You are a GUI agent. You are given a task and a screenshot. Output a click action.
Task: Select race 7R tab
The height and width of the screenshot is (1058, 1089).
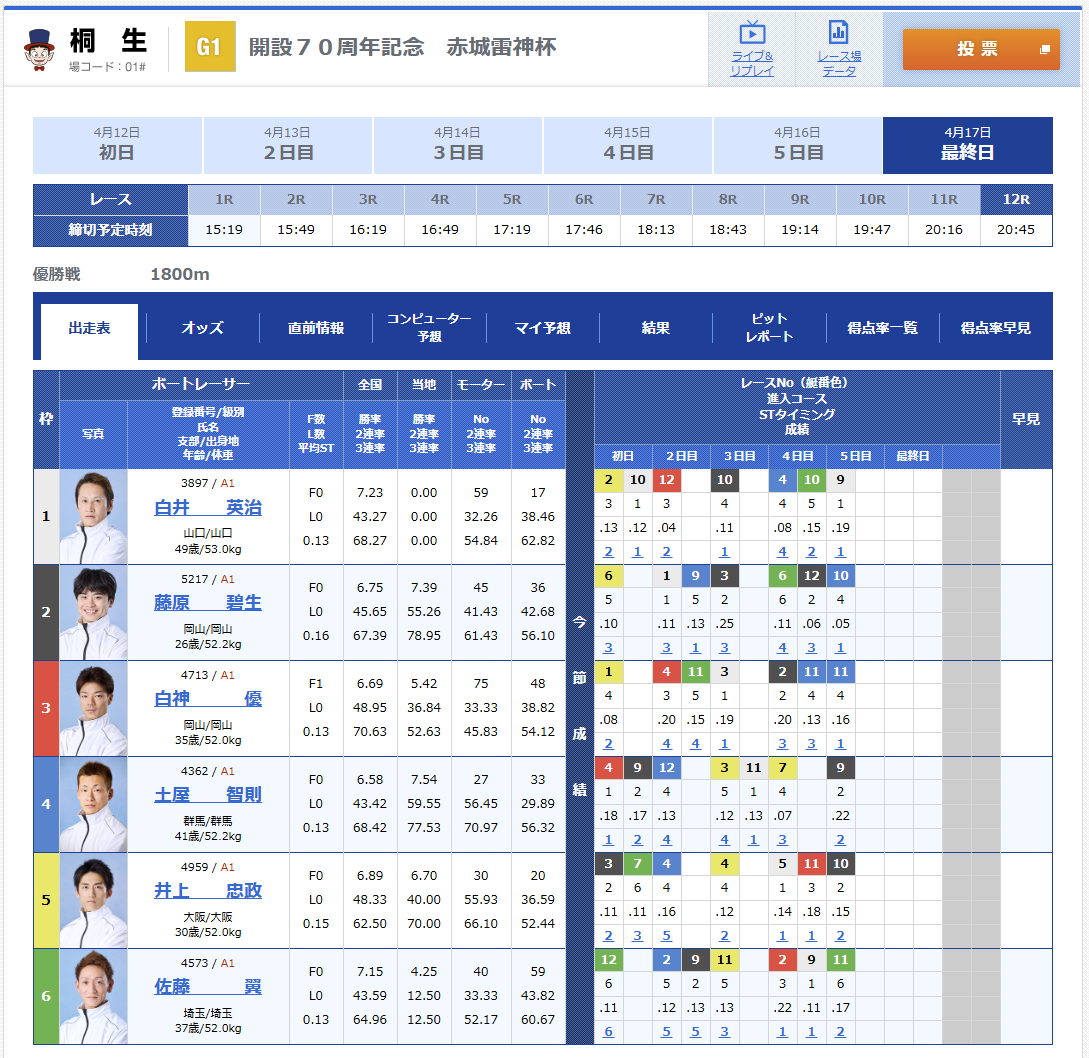coord(656,199)
